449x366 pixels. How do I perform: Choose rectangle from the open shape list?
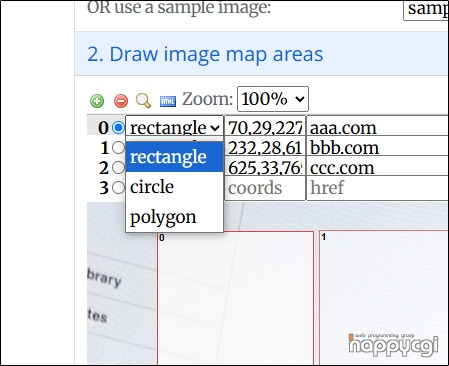(174, 157)
